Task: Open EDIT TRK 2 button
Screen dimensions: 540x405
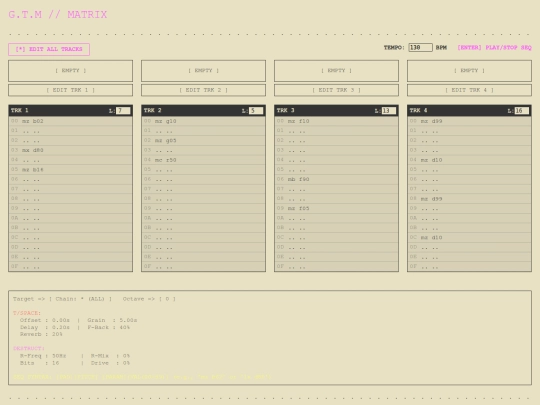Action: coord(203,90)
